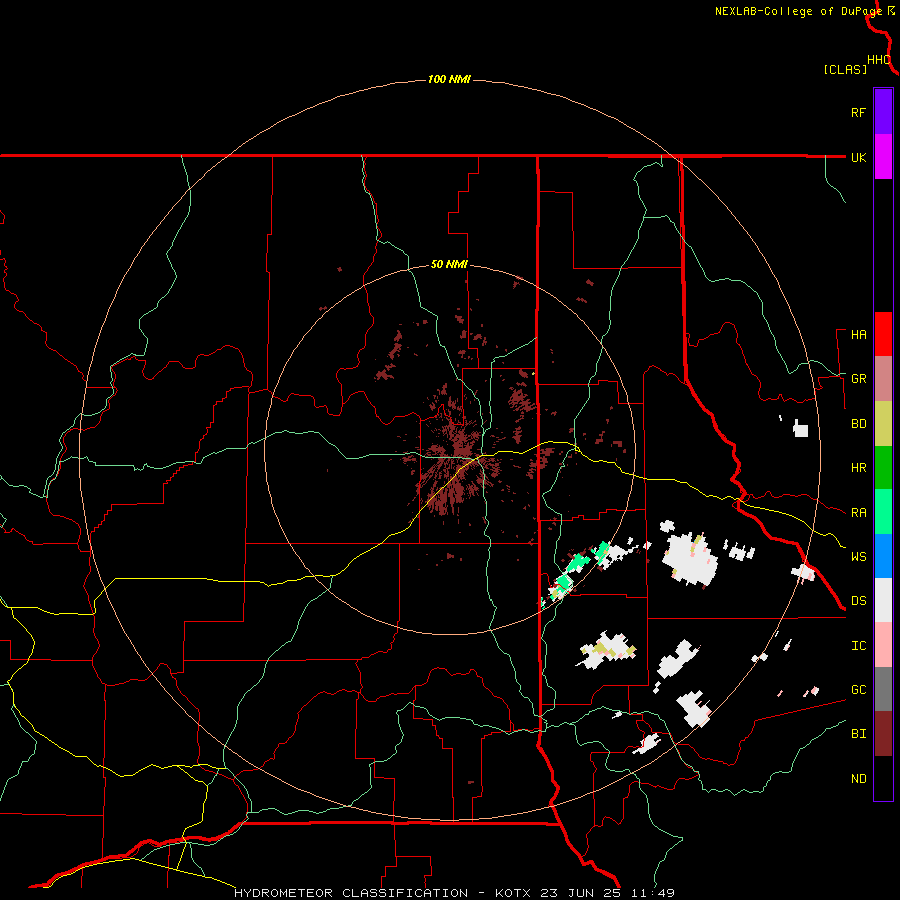Click the RA light green legend swatch
The width and height of the screenshot is (900, 900).
point(883,512)
